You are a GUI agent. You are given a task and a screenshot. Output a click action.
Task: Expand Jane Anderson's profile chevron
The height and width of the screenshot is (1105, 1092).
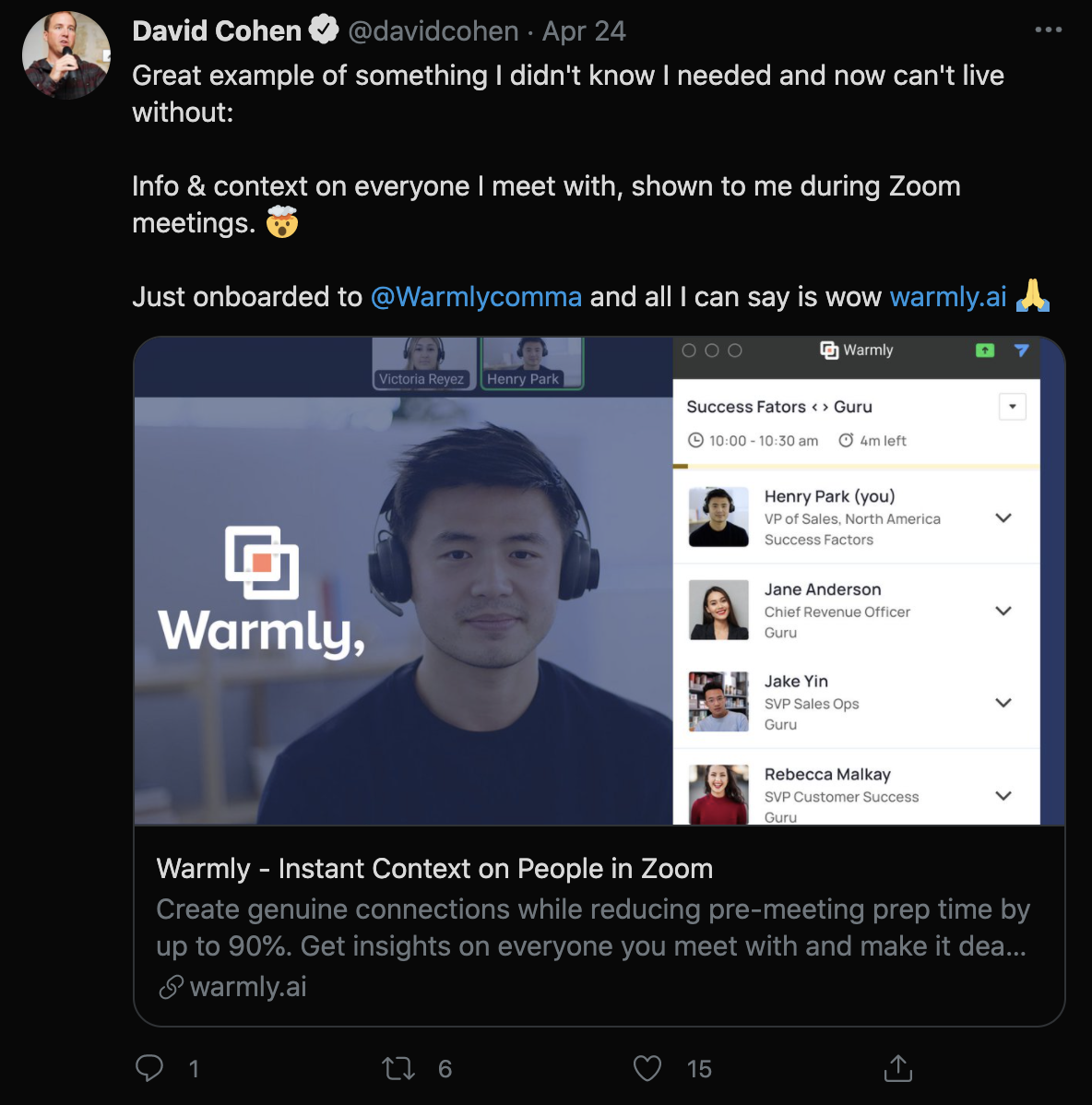[1003, 611]
